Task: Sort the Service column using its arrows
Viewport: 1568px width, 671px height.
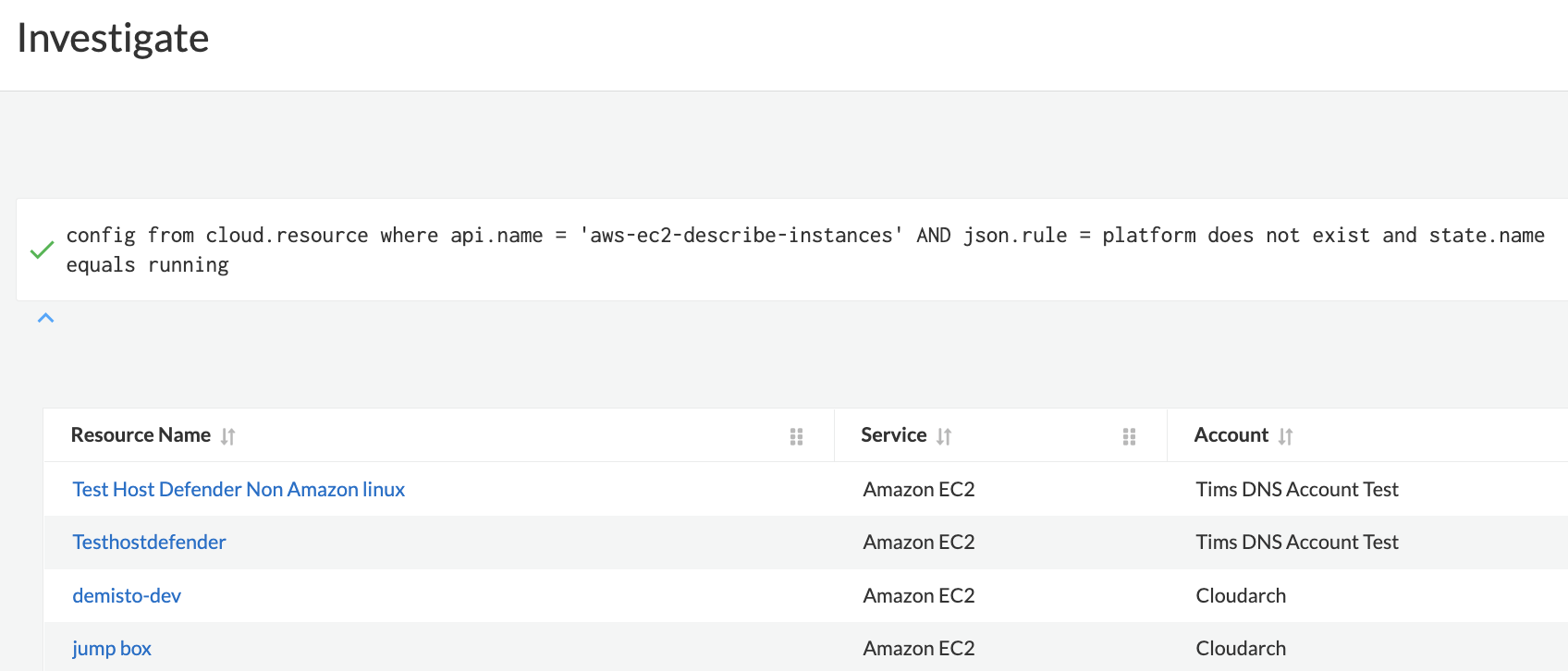Action: 944,436
